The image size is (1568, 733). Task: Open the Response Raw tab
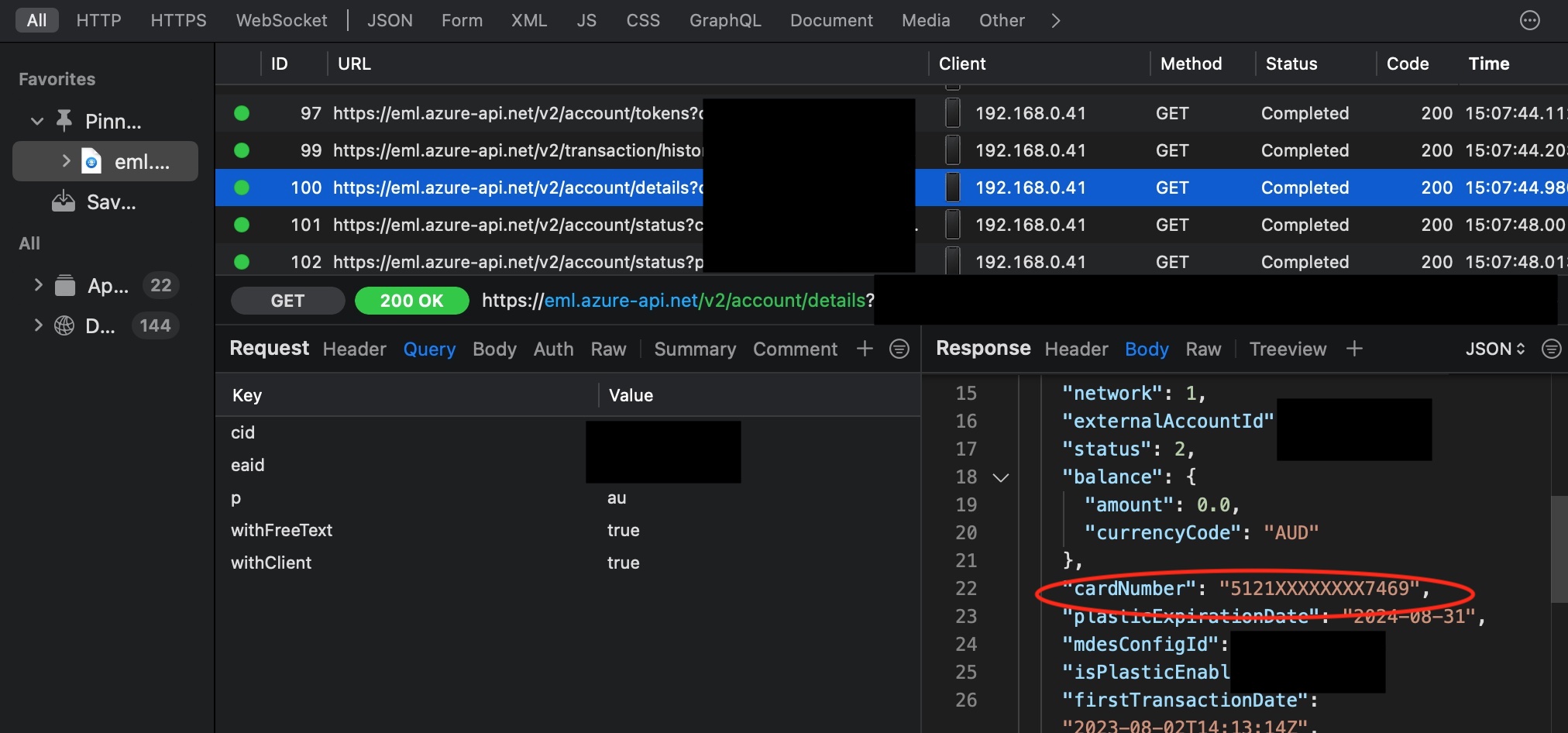point(1203,349)
